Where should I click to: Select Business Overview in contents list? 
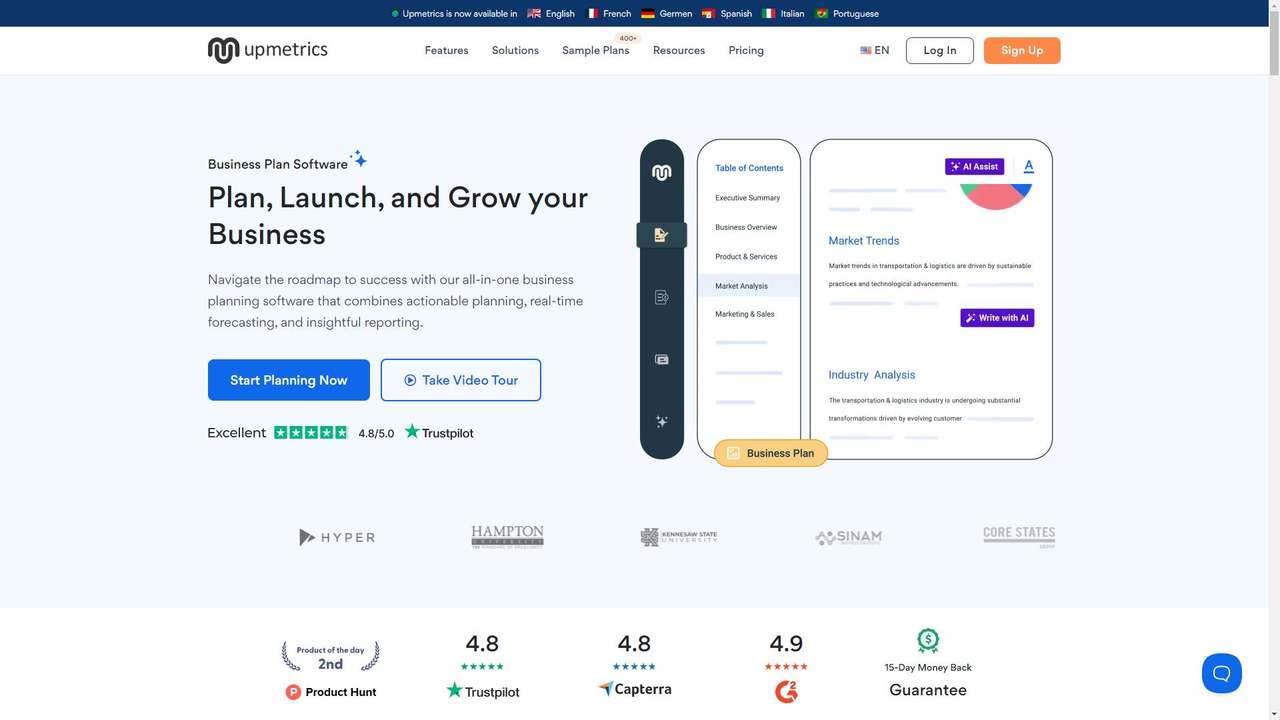(x=746, y=227)
